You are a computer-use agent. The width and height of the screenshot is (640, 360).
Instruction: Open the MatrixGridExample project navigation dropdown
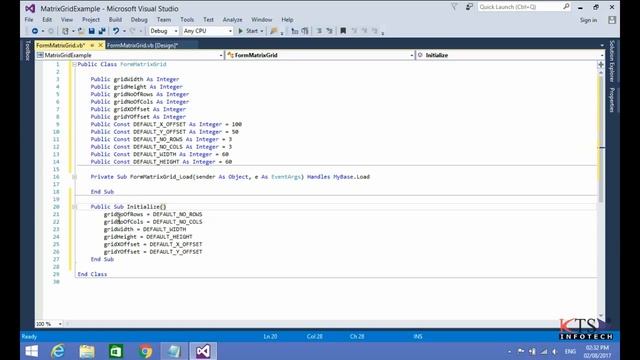130,55
